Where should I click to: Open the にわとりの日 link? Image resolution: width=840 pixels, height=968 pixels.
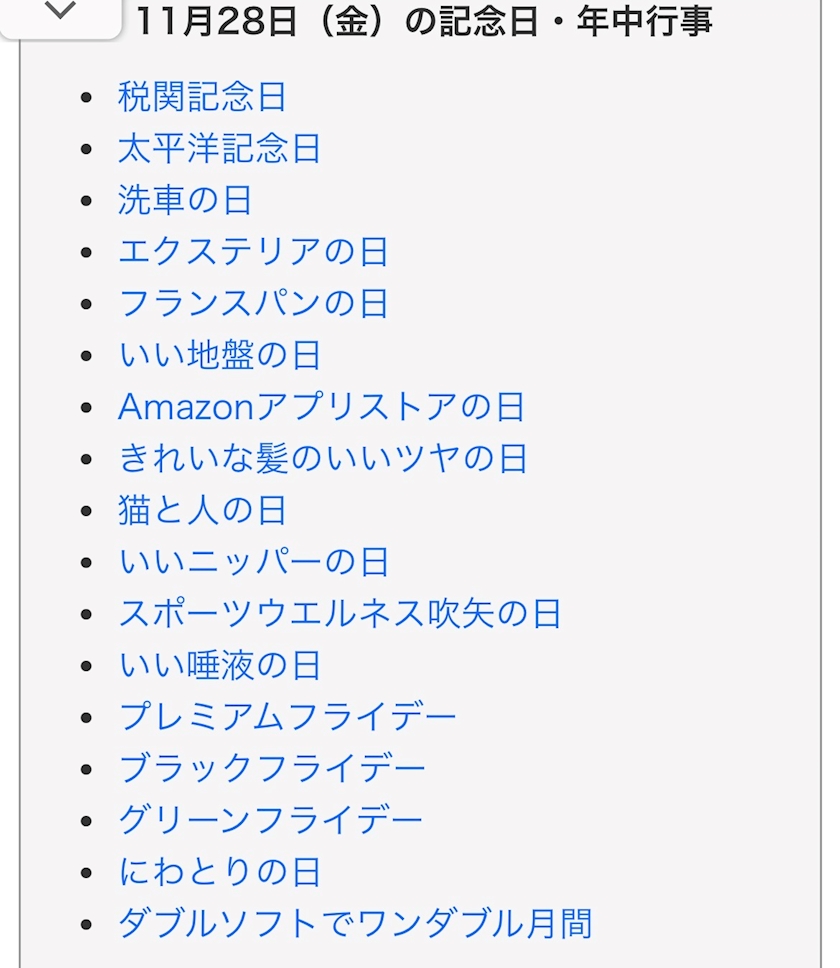click(219, 872)
